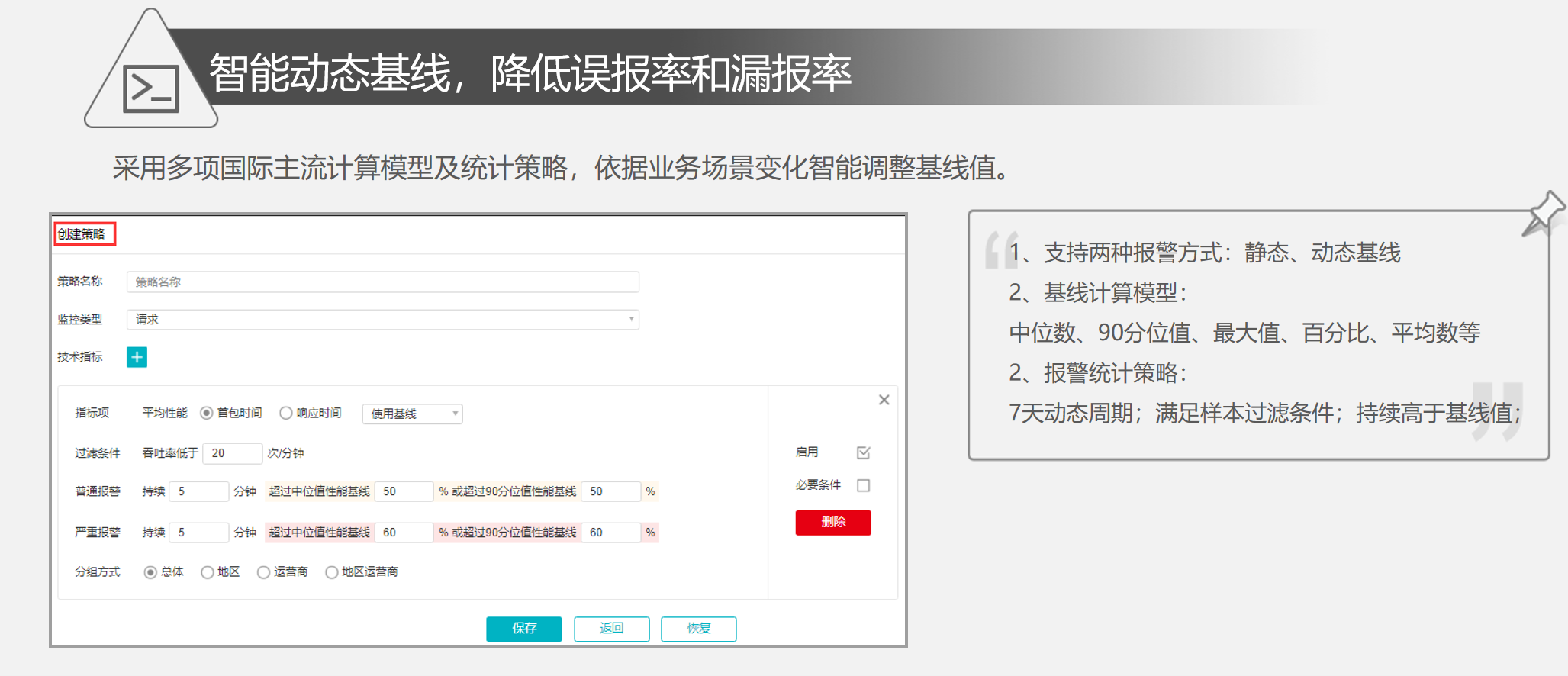Click the plus icon to add 技术指标
This screenshot has width=1568, height=676.
pyautogui.click(x=137, y=357)
